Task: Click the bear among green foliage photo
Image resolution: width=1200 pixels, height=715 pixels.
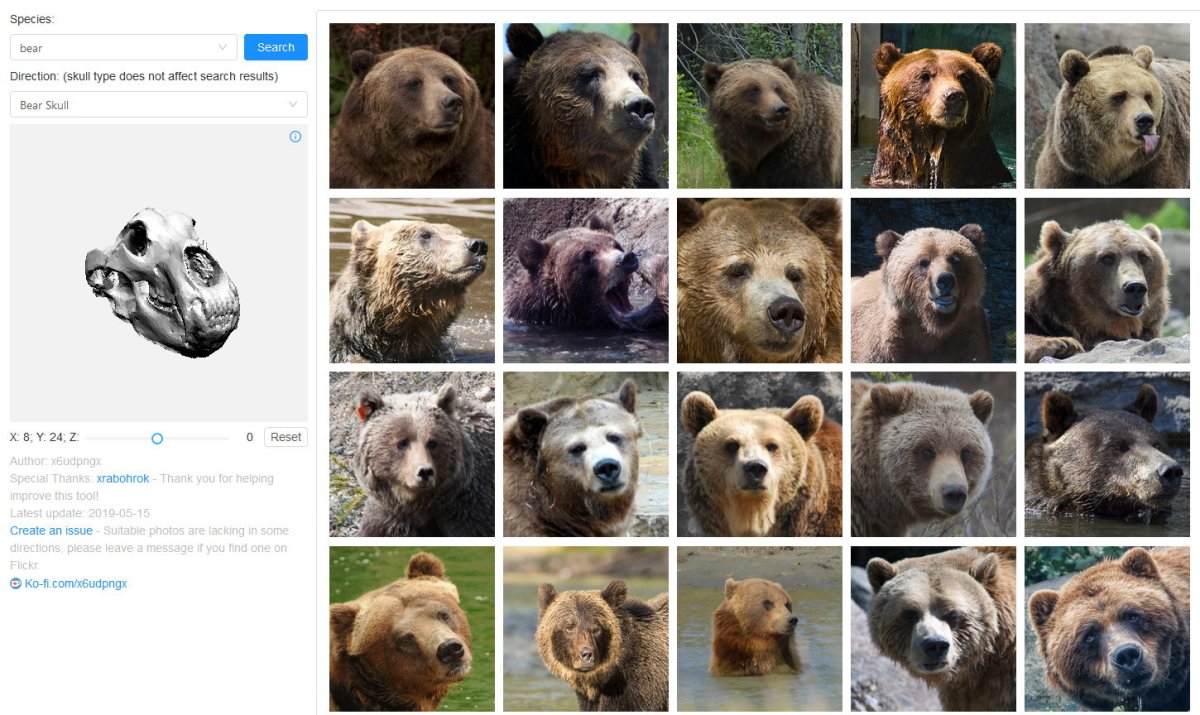Action: (x=759, y=106)
